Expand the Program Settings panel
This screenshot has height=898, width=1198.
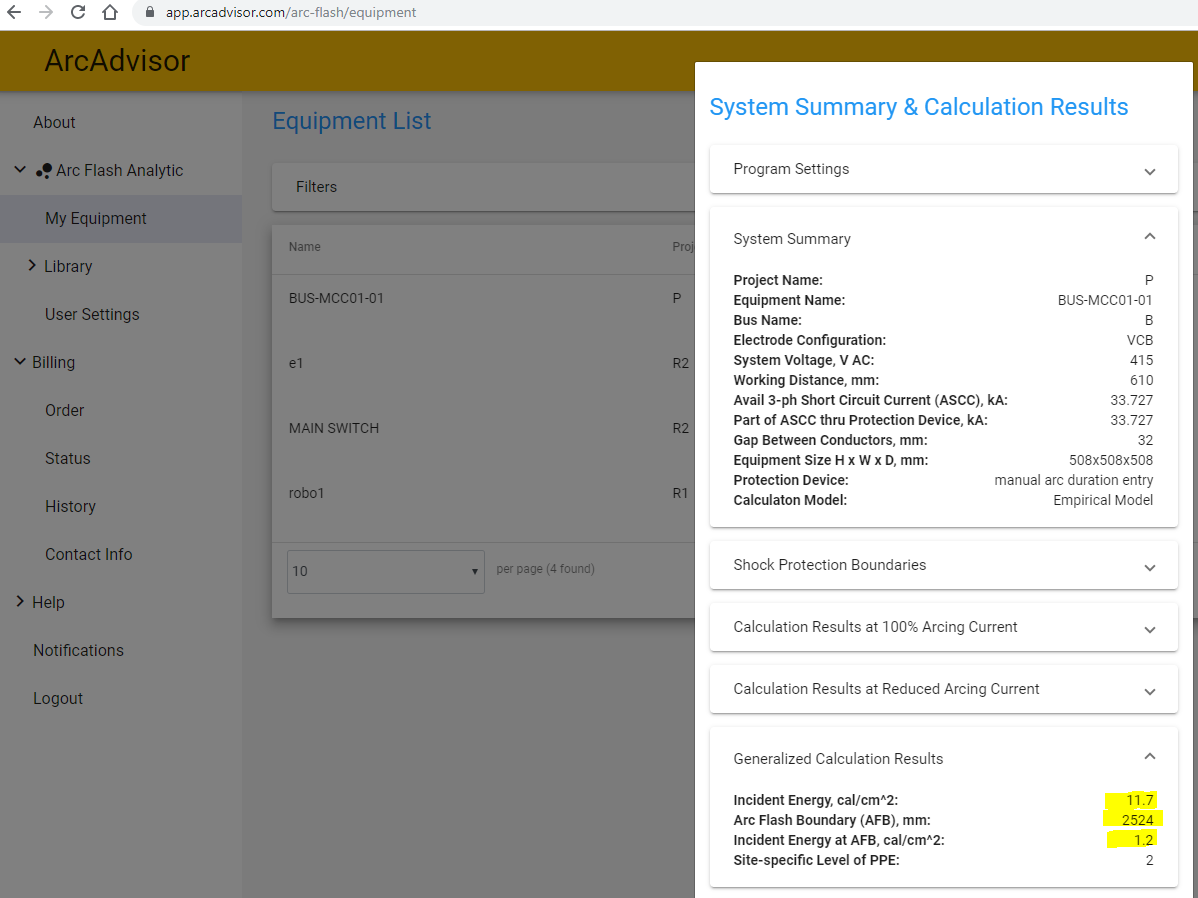click(944, 169)
